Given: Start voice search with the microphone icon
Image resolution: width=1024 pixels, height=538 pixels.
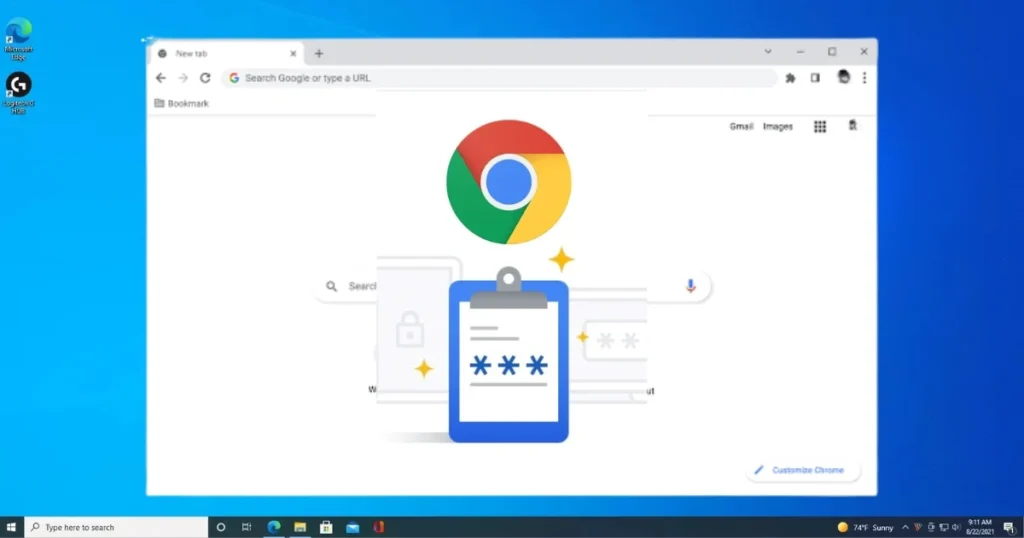Looking at the screenshot, I should (x=690, y=285).
